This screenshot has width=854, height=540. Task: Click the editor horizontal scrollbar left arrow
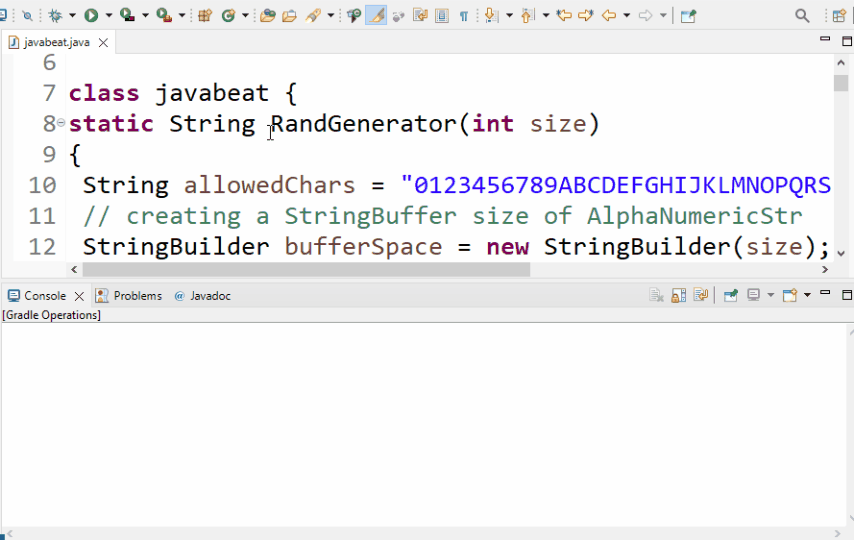click(75, 269)
